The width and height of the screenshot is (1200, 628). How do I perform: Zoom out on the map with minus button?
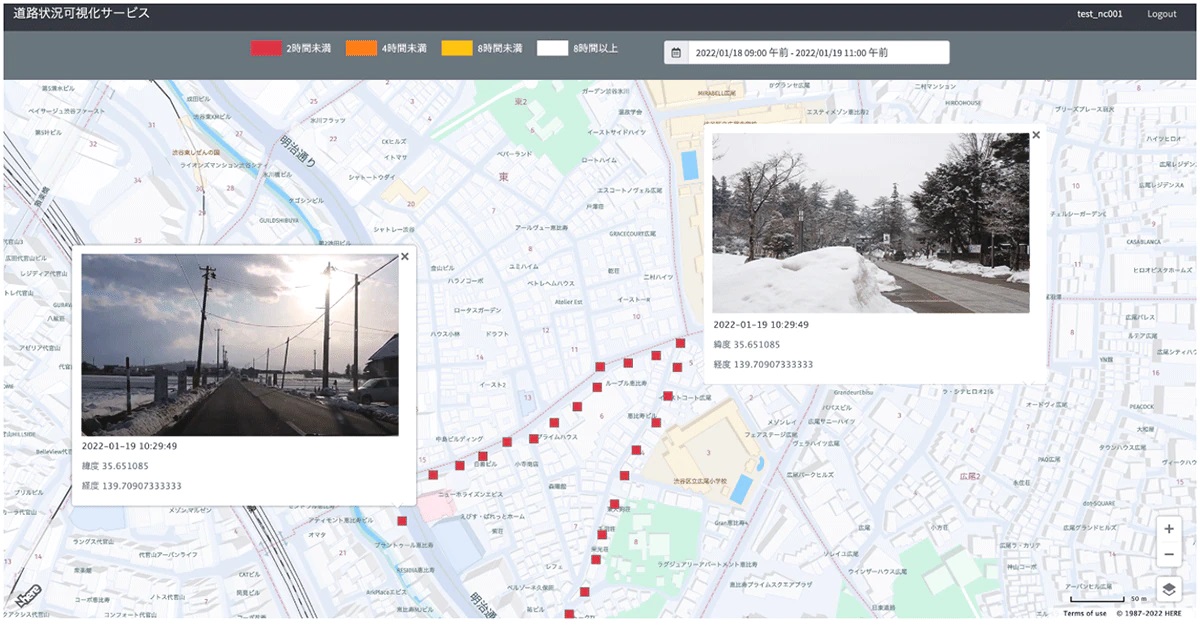1169,553
